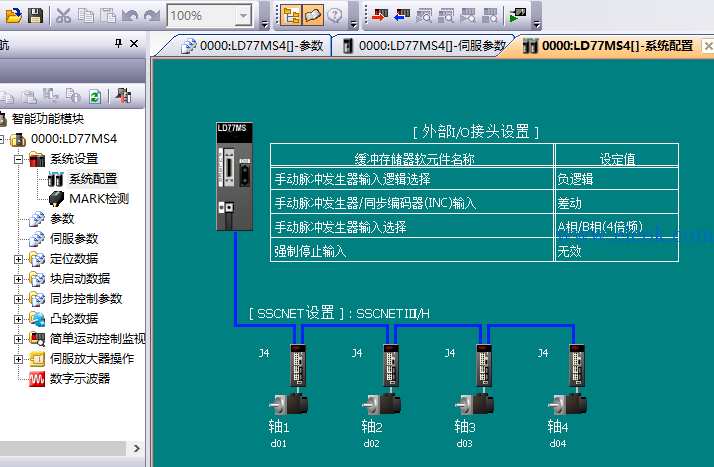Open 伺服参数 in the navigation tree
The image size is (714, 467).
[74, 239]
